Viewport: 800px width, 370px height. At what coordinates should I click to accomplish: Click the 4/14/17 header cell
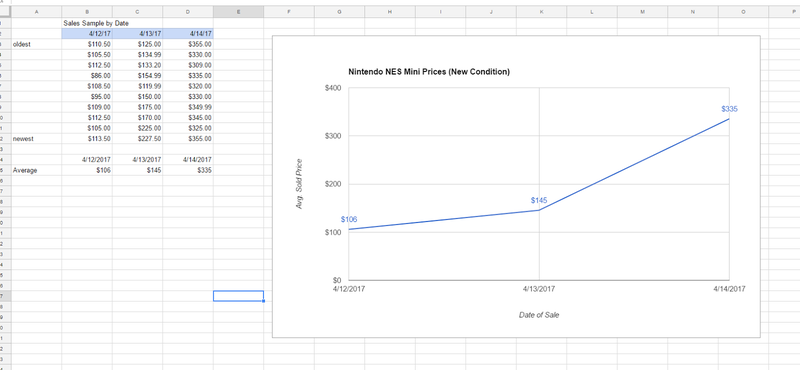click(x=188, y=34)
